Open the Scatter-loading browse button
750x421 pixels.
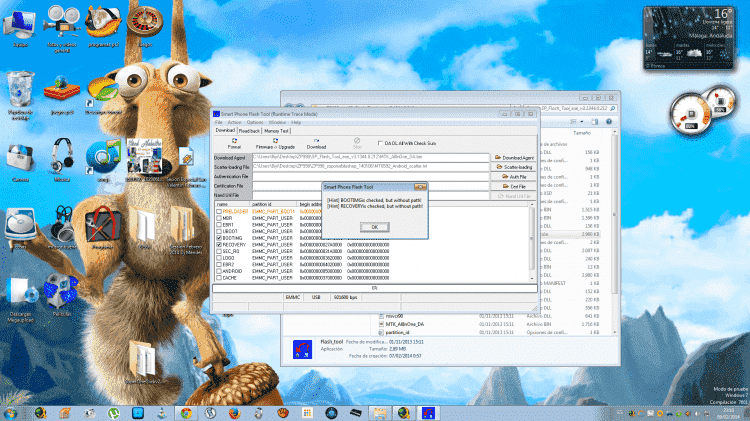(514, 167)
